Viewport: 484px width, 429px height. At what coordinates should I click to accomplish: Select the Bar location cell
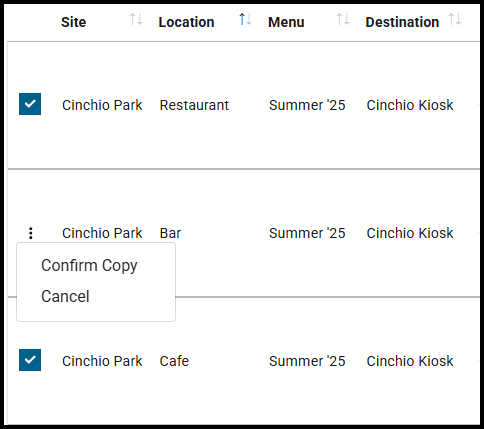click(x=170, y=233)
